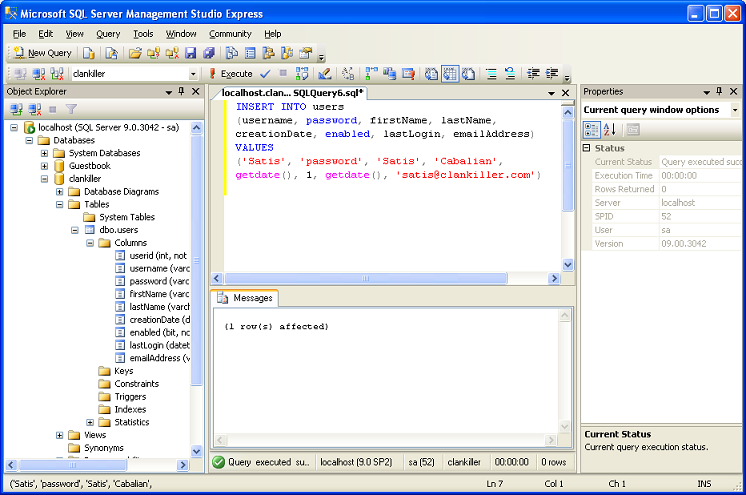Click the Open File folder icon
Image resolution: width=746 pixels, height=495 pixels.
tap(135, 53)
